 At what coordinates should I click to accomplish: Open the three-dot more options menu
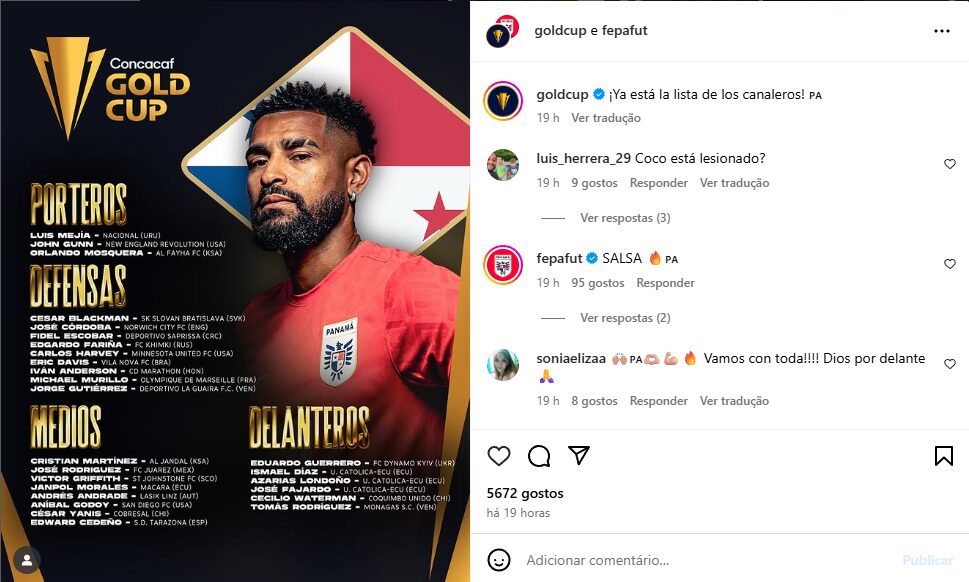(942, 31)
